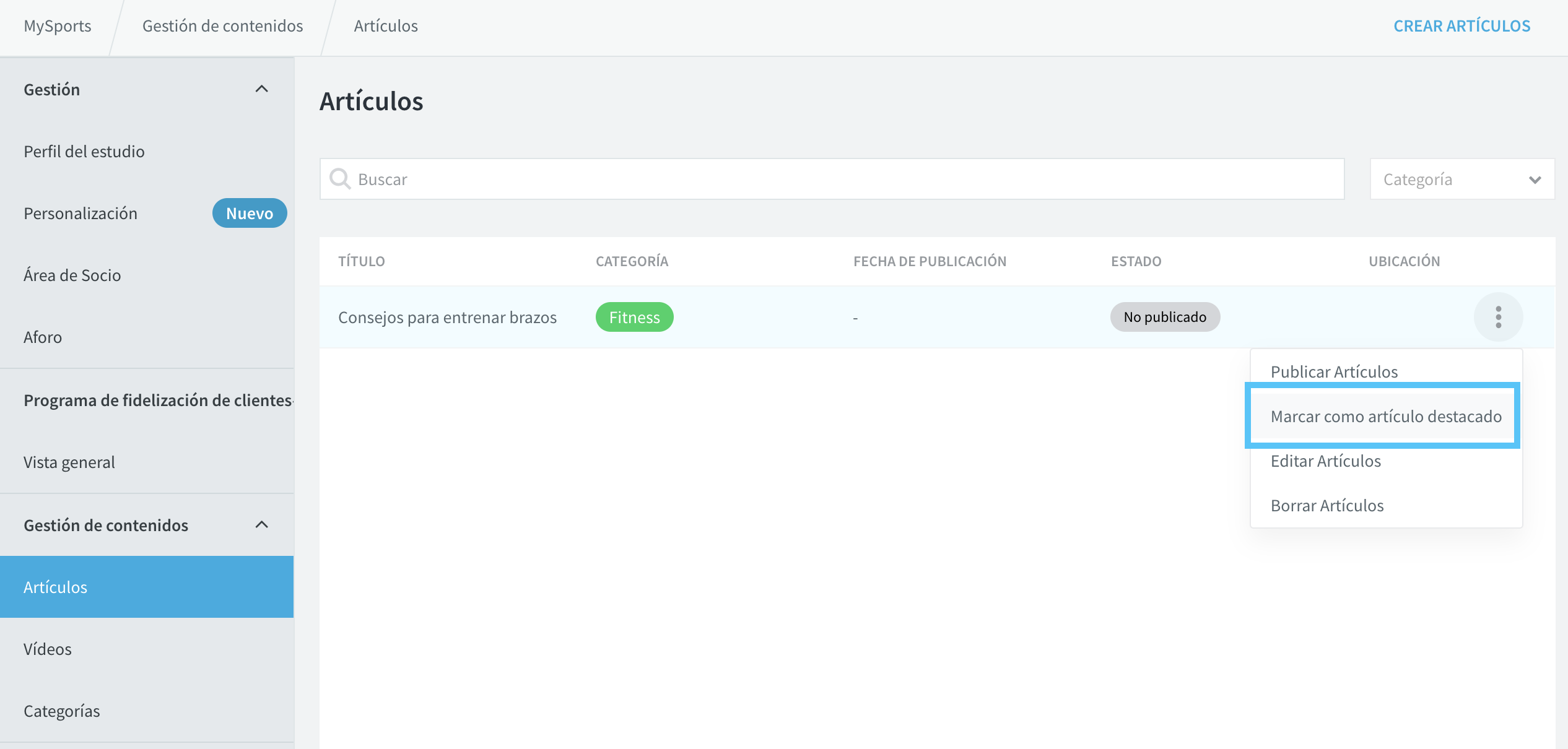Click the CREAR ARTÍCULOS link
1568x749 pixels.
click(1461, 26)
